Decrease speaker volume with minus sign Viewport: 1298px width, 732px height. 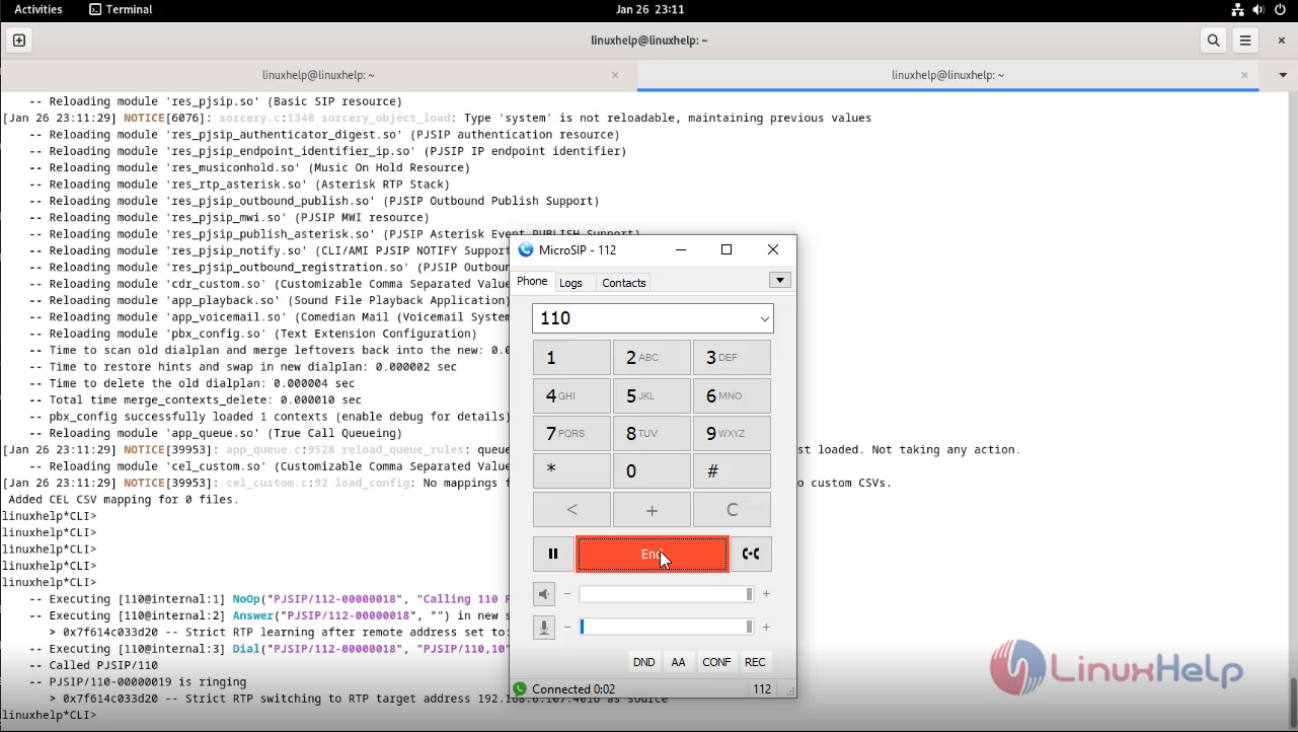(567, 594)
